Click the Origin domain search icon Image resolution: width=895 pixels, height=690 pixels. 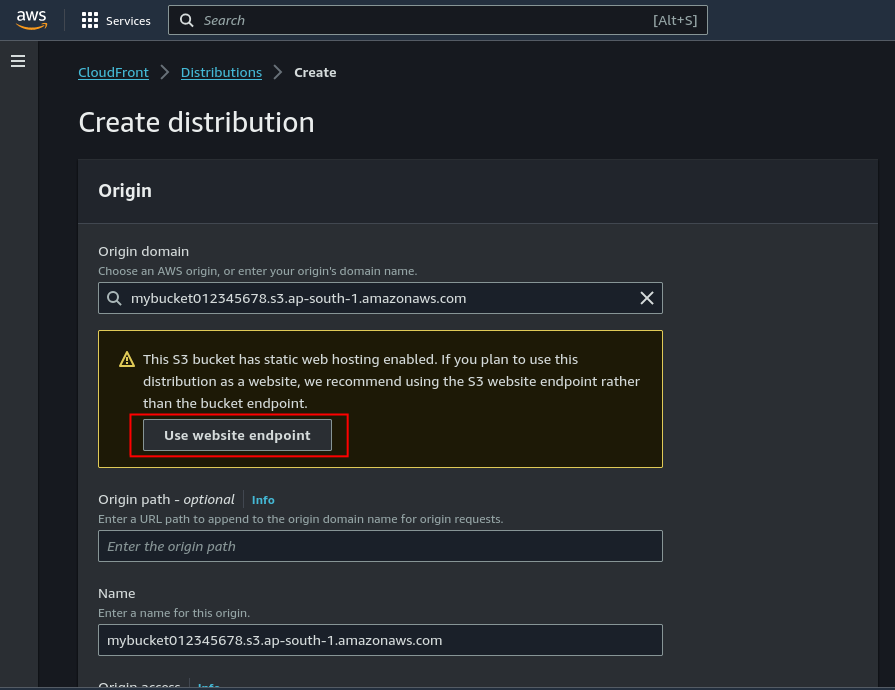pyautogui.click(x=114, y=298)
